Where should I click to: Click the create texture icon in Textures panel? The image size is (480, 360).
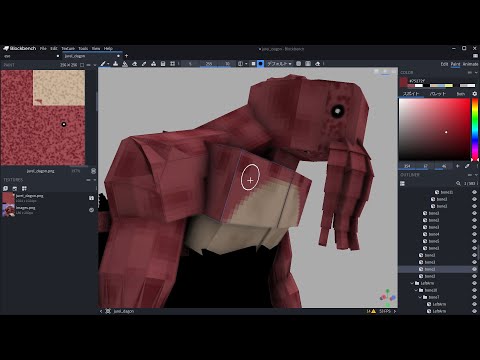point(15,188)
